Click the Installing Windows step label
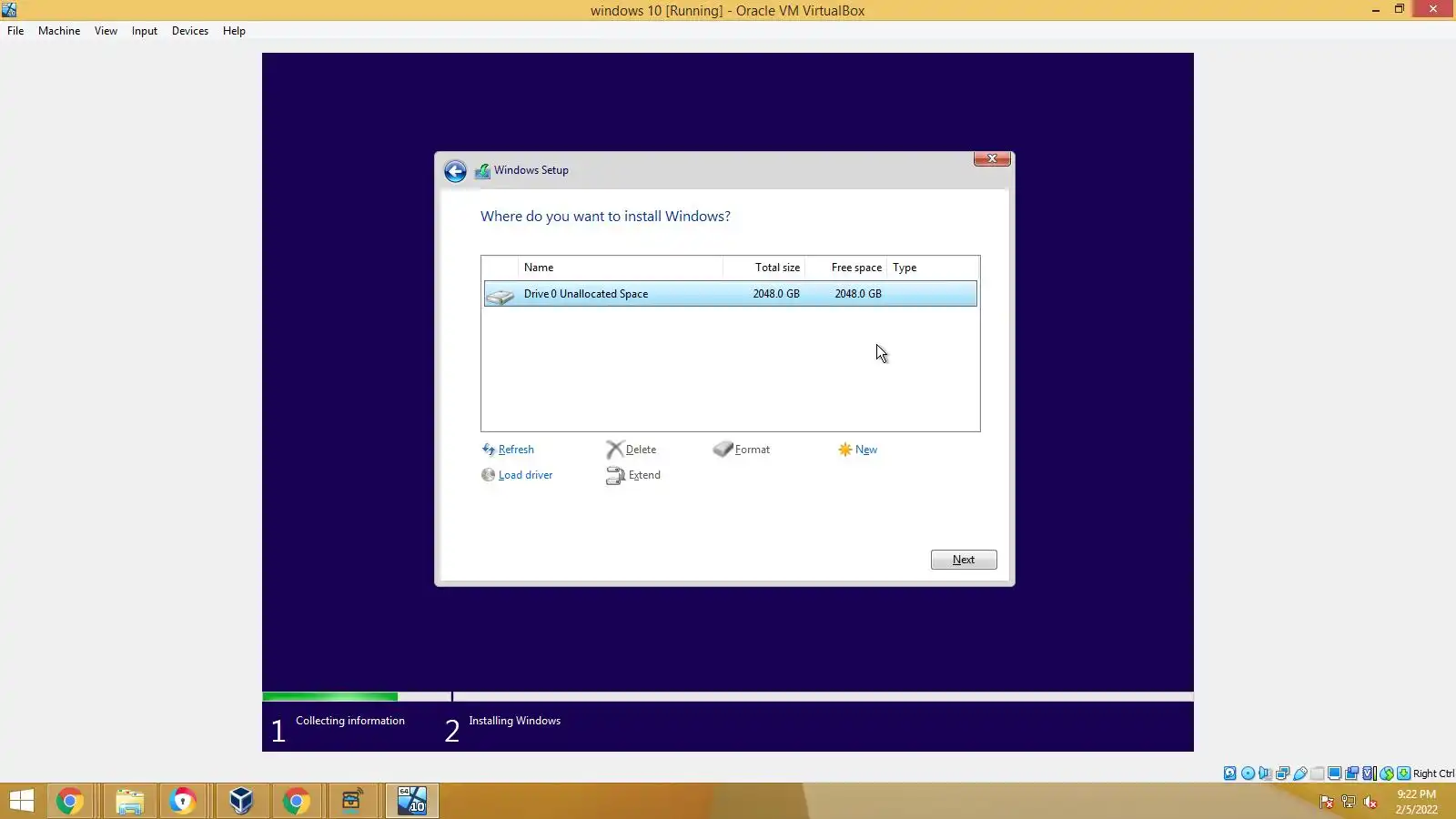Screen dimensions: 1456x819 coord(514,721)
